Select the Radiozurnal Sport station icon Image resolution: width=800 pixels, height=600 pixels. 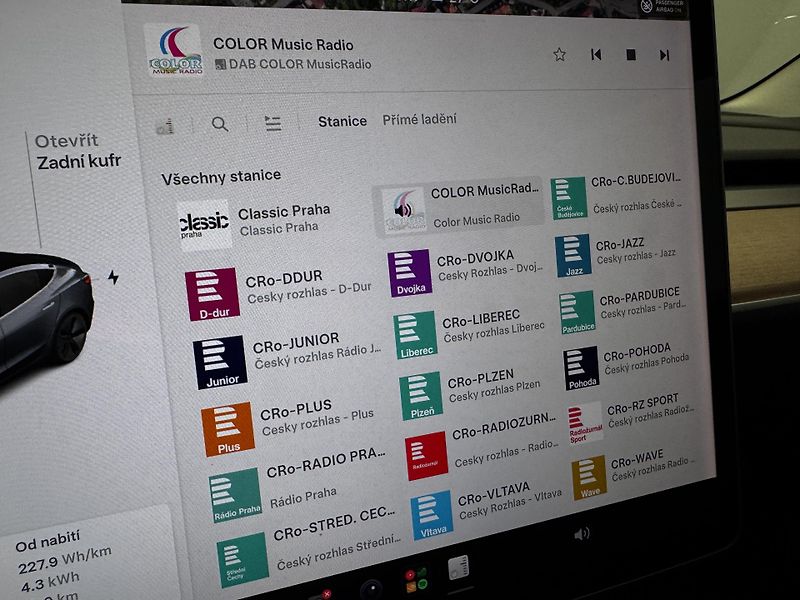[585, 423]
